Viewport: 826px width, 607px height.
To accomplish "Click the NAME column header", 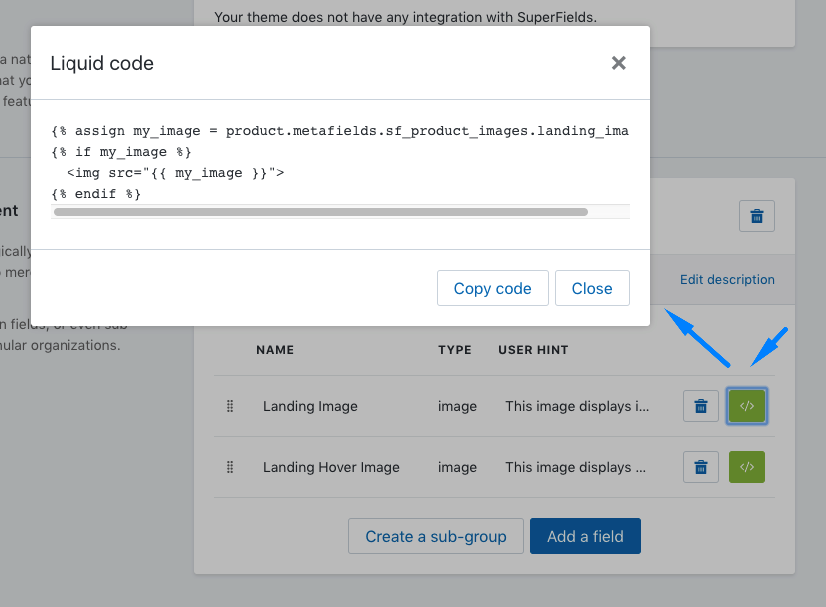I will 275,350.
